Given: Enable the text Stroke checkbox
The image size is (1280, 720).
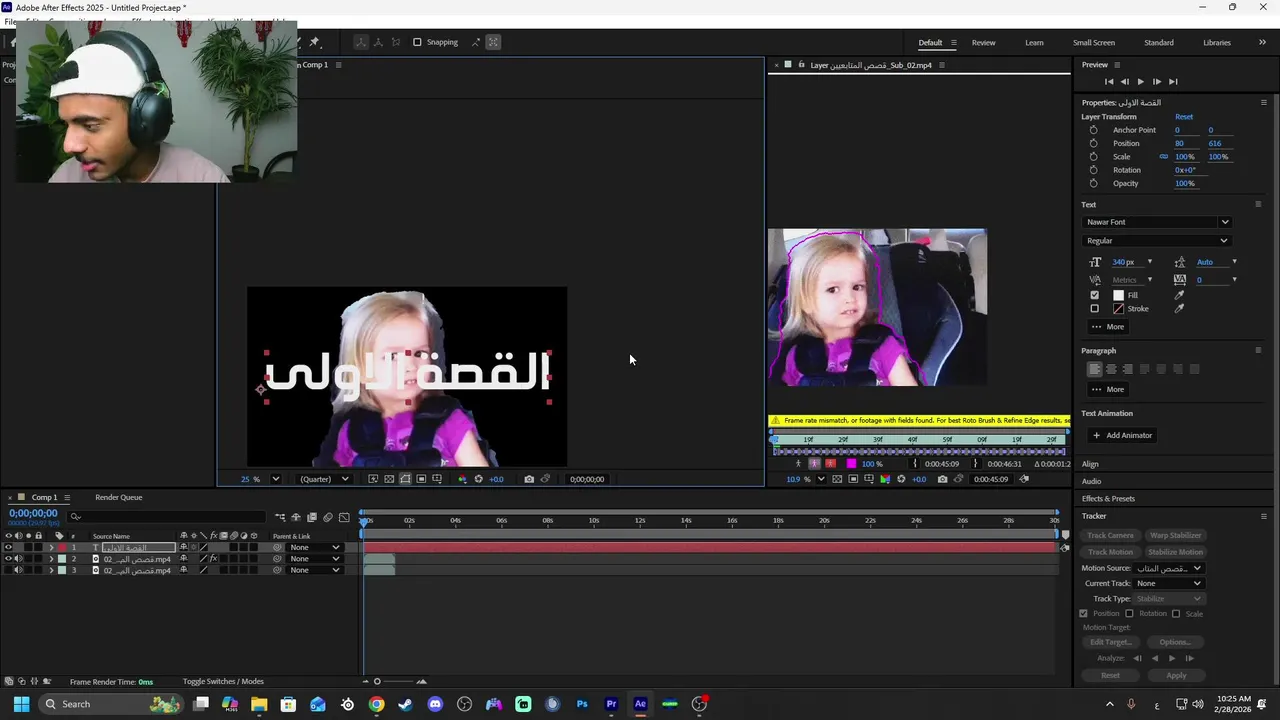Looking at the screenshot, I should 1094,309.
